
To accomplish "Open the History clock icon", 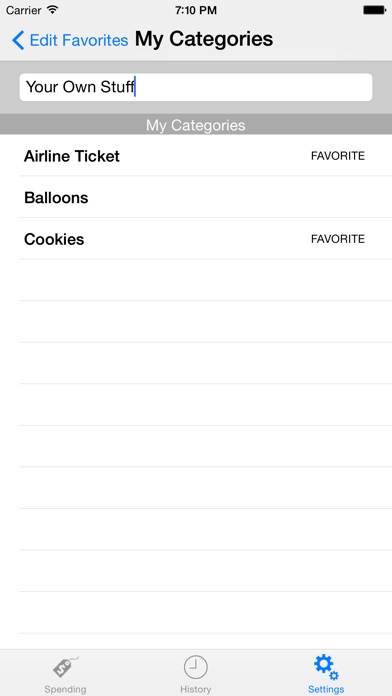I will point(195,667).
